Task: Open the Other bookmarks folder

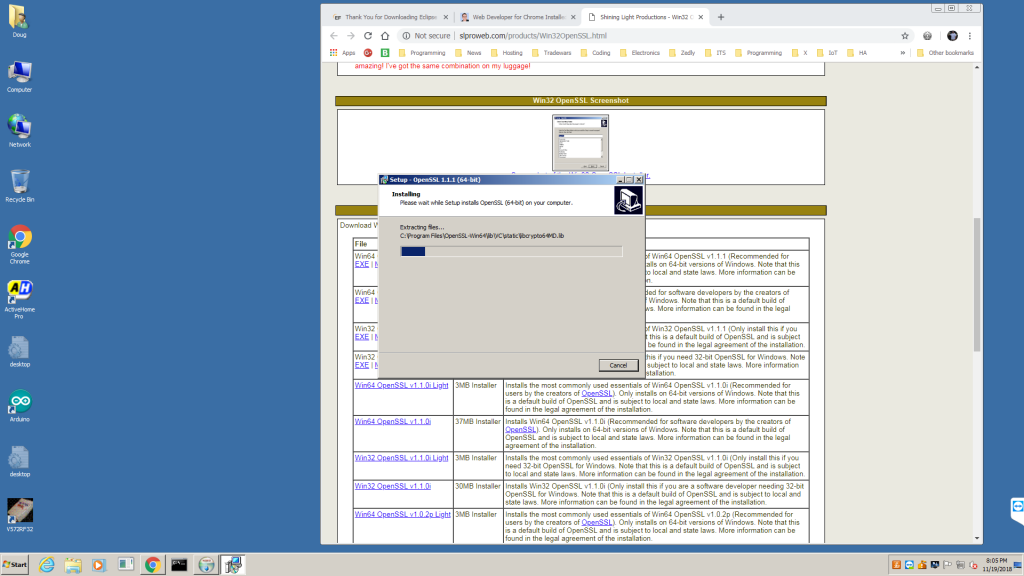Action: click(x=946, y=53)
